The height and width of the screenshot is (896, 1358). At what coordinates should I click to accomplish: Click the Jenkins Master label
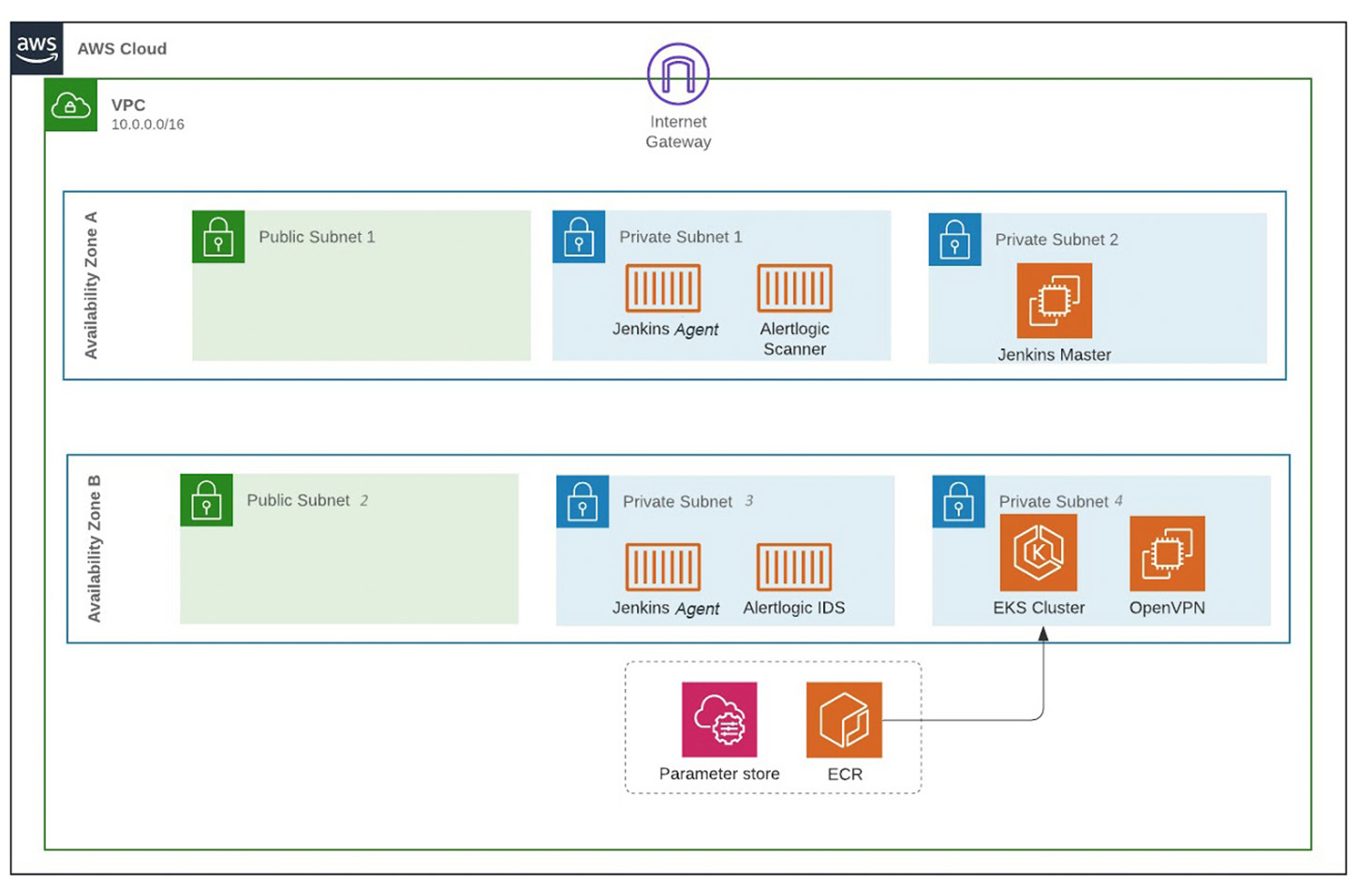(1055, 355)
